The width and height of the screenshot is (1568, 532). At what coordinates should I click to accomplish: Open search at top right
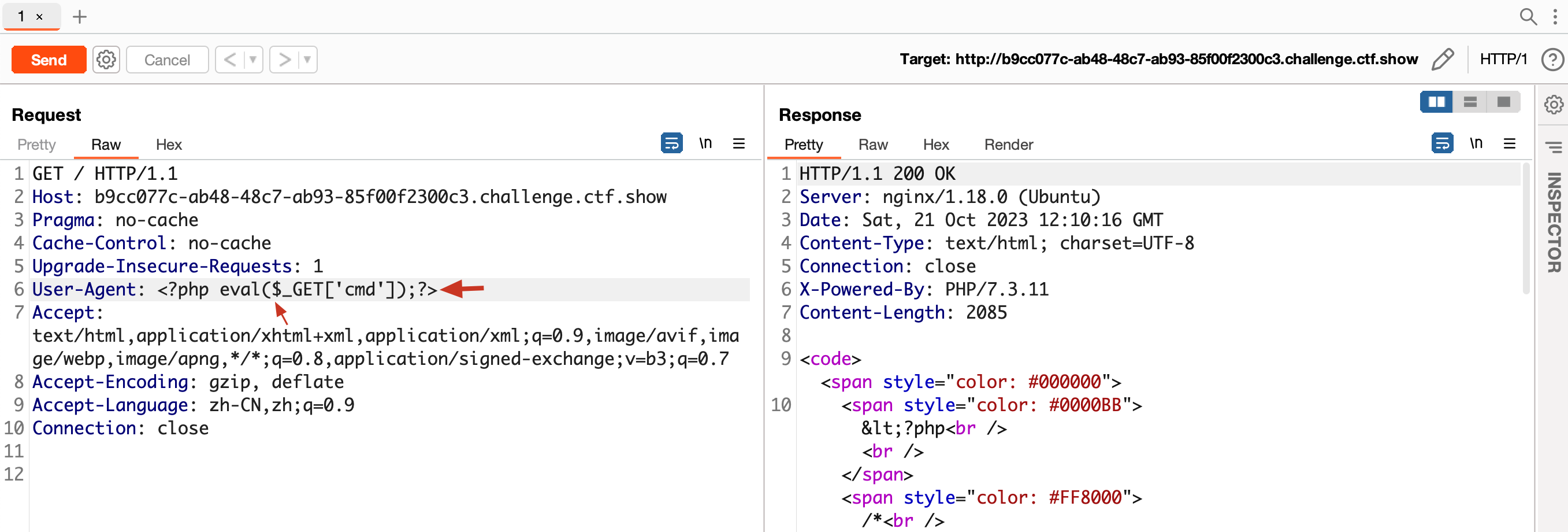pyautogui.click(x=1528, y=16)
